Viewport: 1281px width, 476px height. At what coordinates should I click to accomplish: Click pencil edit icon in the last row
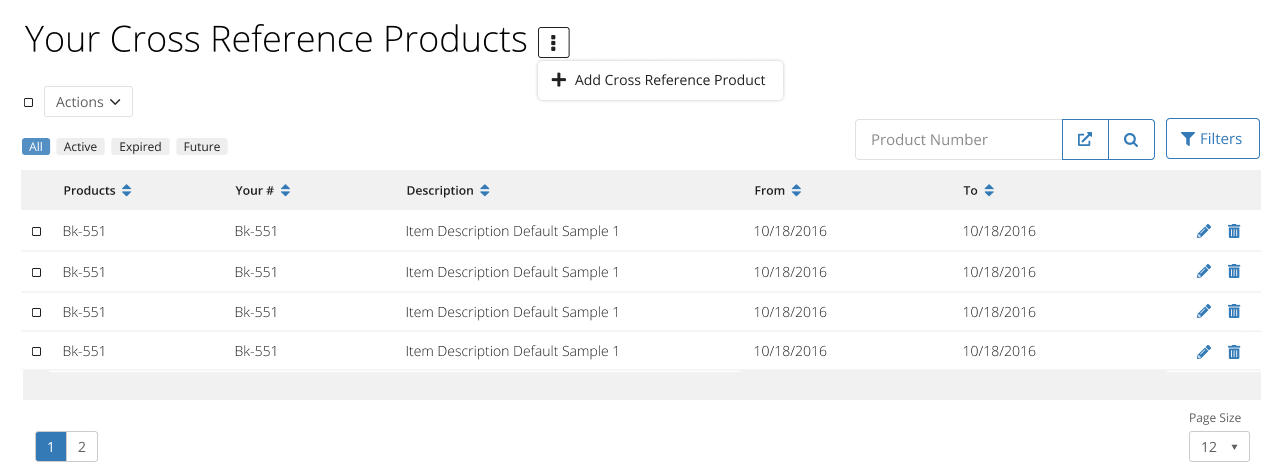[1203, 351]
